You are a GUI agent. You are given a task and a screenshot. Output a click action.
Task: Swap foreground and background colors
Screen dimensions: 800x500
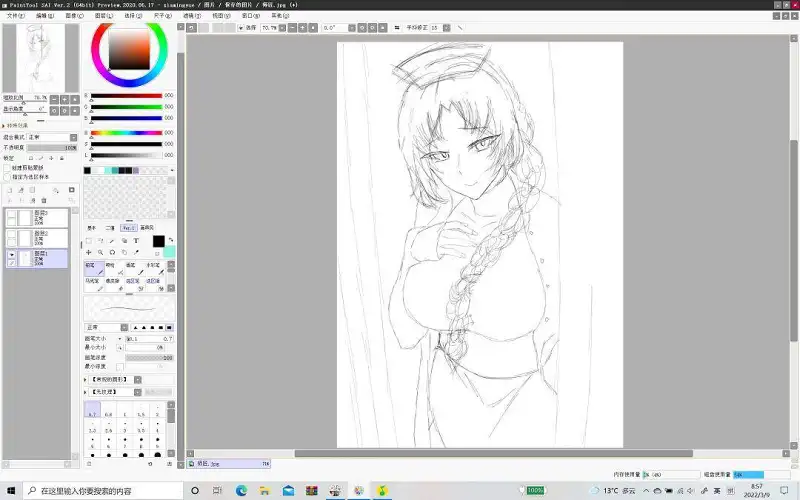171,240
